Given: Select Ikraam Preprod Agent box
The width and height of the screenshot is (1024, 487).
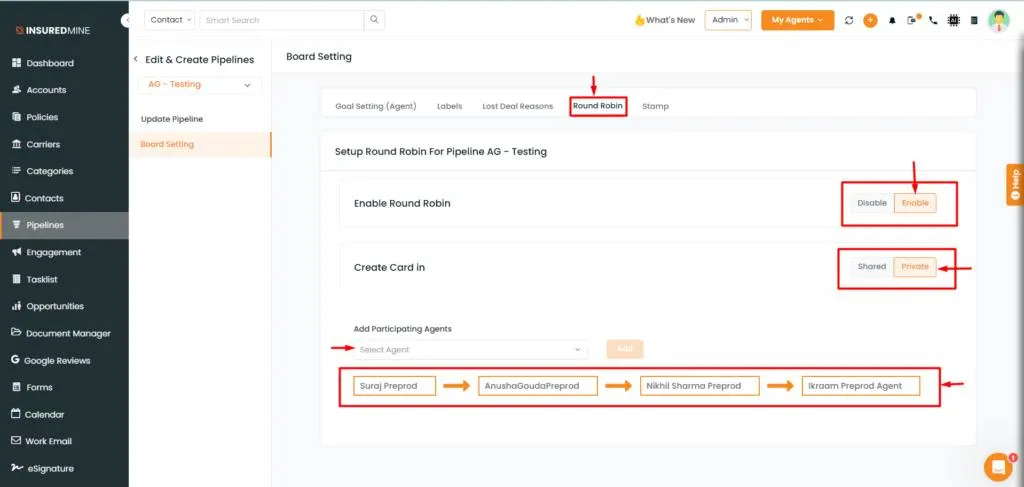Looking at the screenshot, I should (x=861, y=386).
